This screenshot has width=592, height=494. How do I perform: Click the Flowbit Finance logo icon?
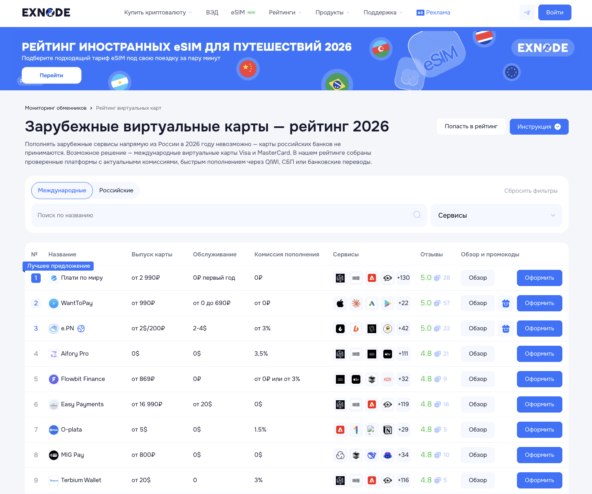pos(54,379)
